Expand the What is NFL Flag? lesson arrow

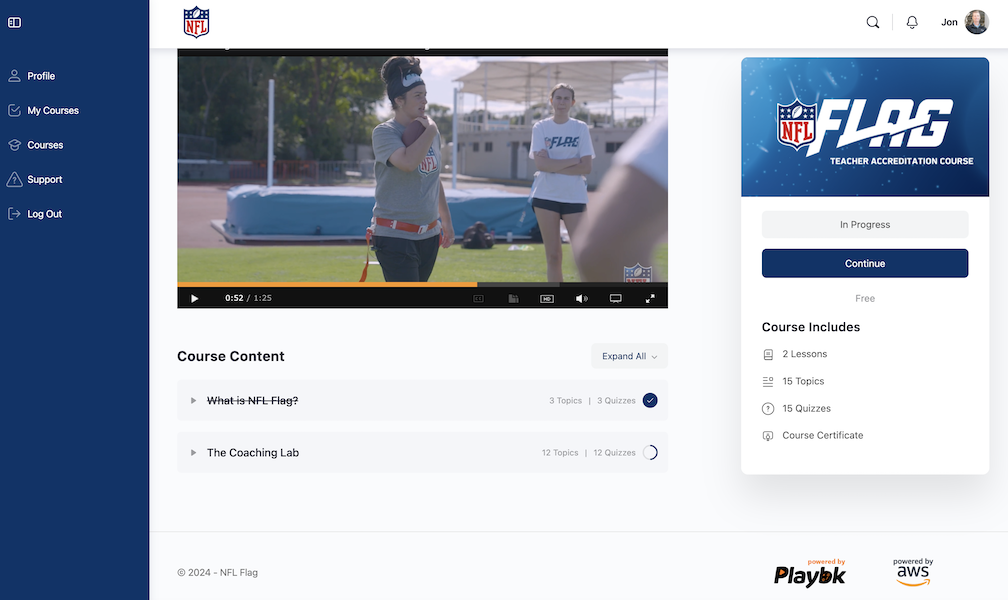[x=193, y=401]
